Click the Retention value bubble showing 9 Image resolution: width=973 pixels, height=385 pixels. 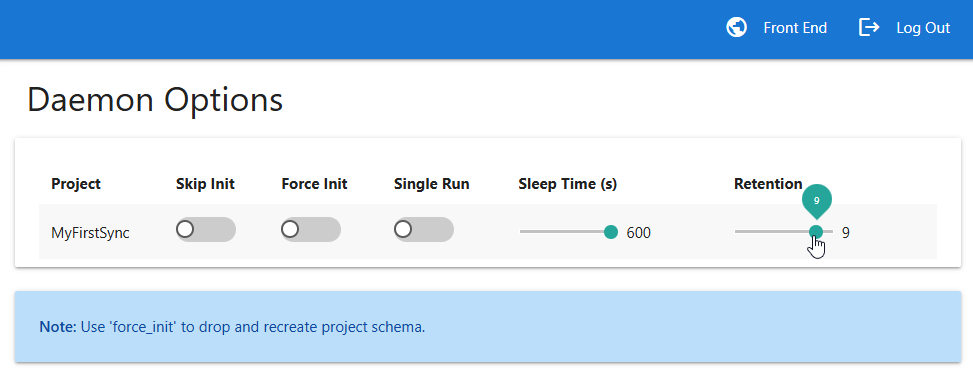(817, 201)
